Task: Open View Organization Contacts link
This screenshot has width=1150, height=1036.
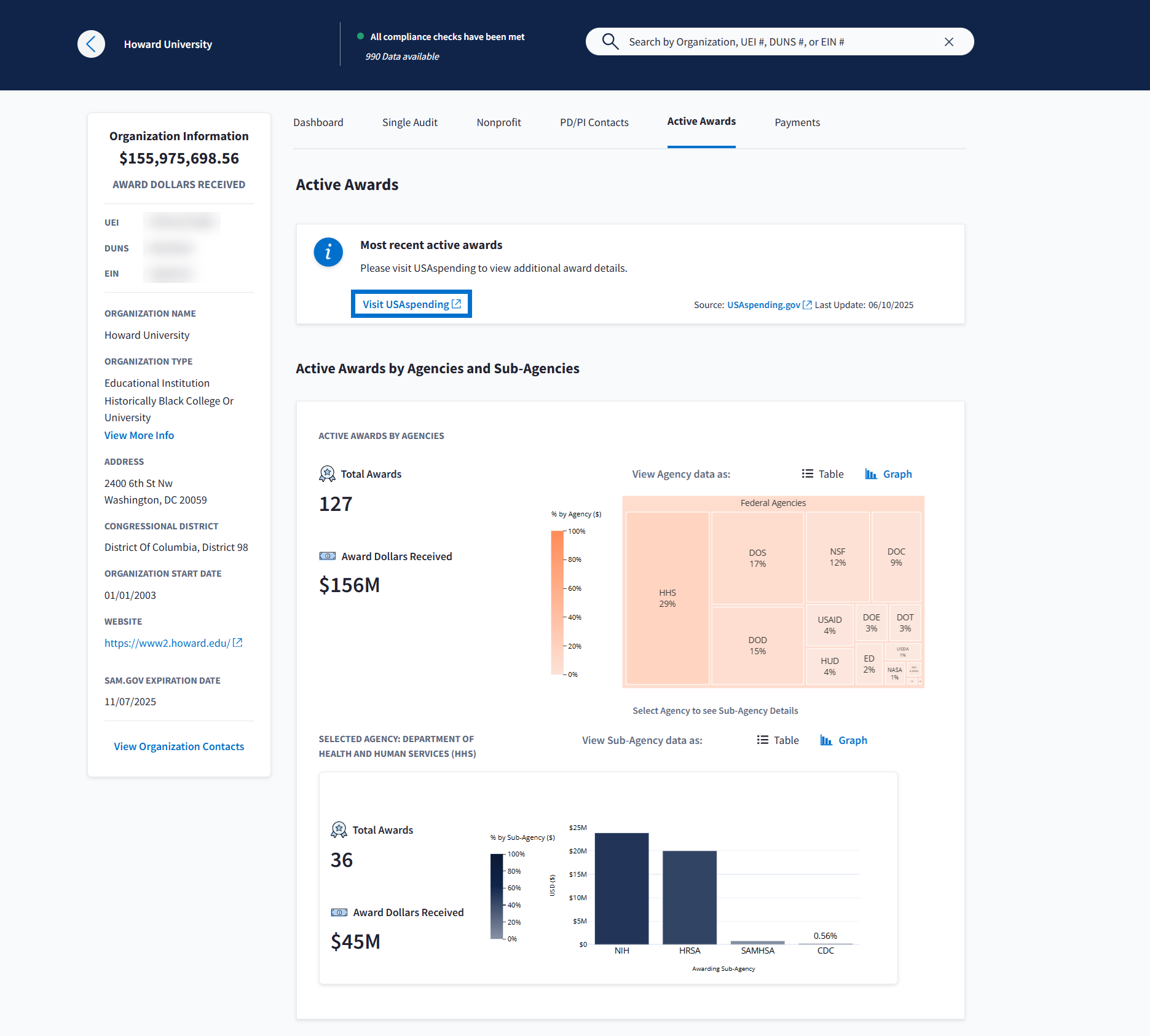Action: click(179, 746)
